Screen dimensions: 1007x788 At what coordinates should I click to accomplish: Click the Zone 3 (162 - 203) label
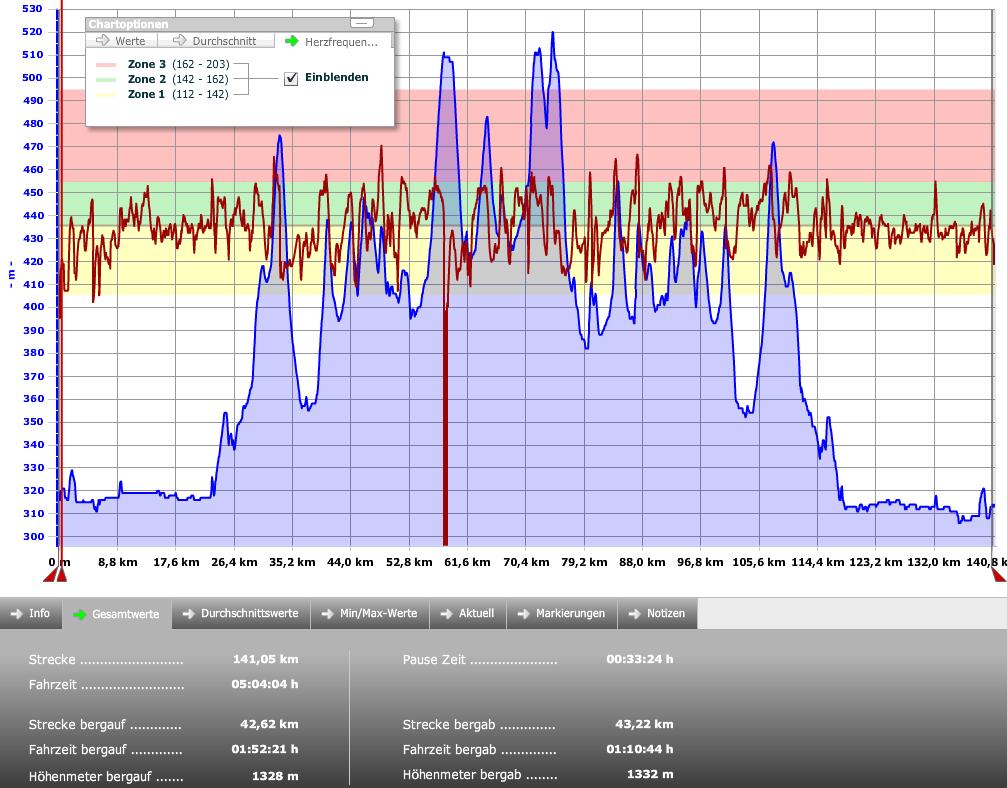click(x=178, y=64)
